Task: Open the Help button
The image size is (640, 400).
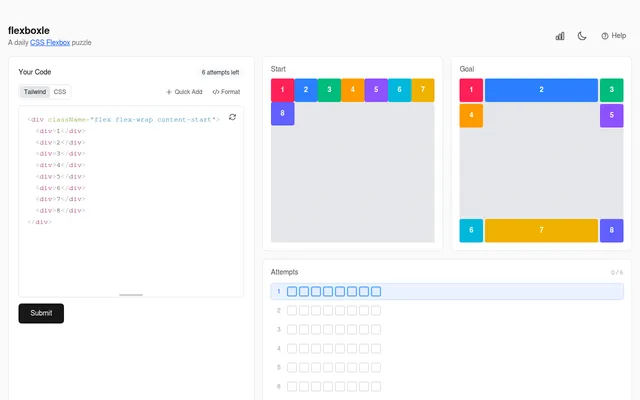Action: [x=613, y=36]
